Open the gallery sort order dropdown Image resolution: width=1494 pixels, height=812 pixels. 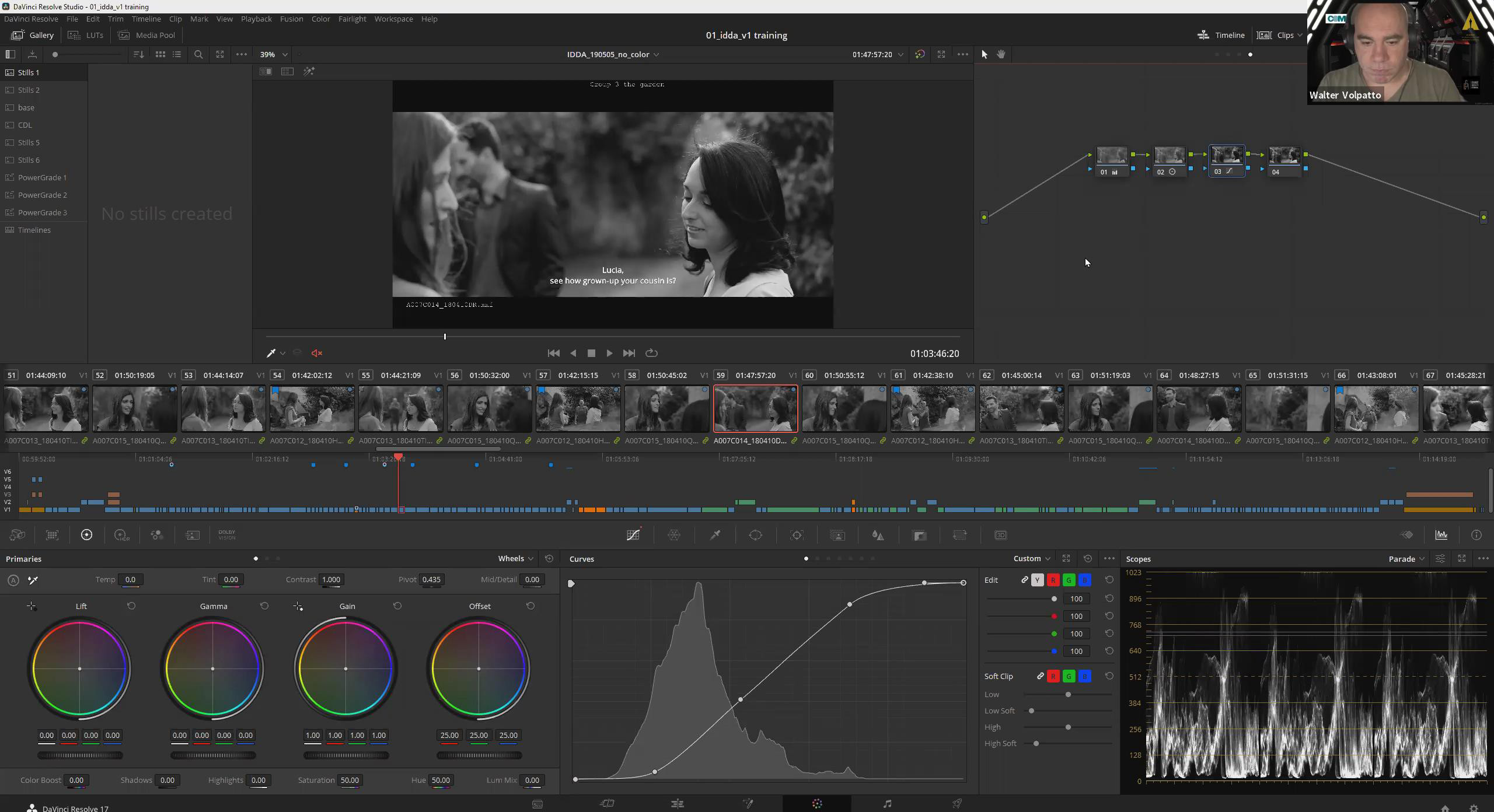138,54
